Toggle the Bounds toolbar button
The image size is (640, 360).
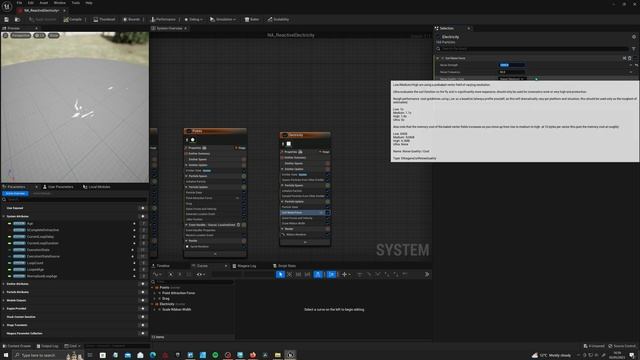tap(131, 19)
